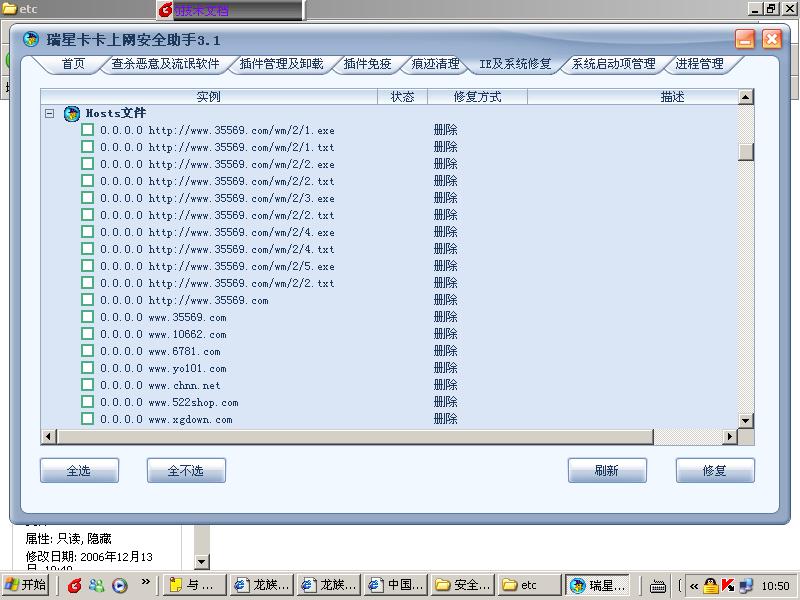800x600 pixels.
Task: Switch to the first 龙族… IE taskbar window
Action: pos(262,585)
